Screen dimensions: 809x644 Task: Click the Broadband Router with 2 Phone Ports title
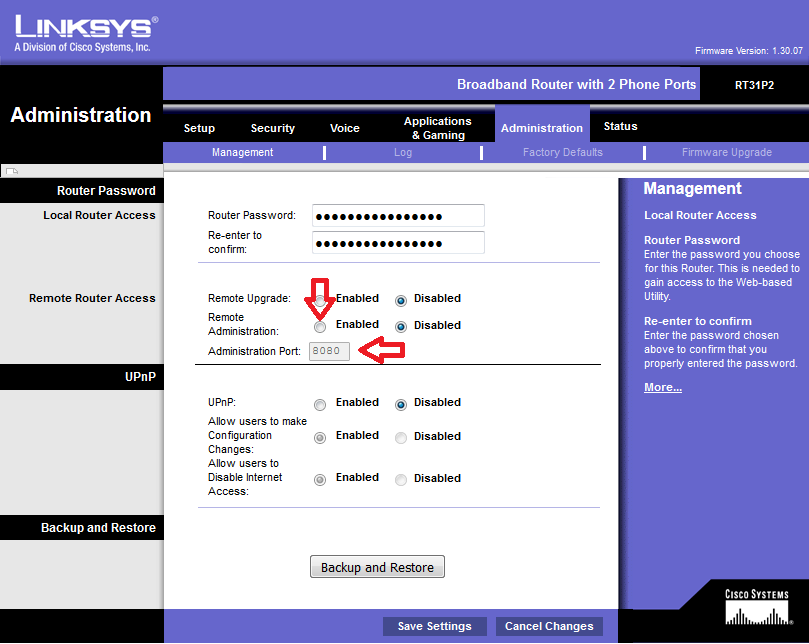[x=576, y=84]
